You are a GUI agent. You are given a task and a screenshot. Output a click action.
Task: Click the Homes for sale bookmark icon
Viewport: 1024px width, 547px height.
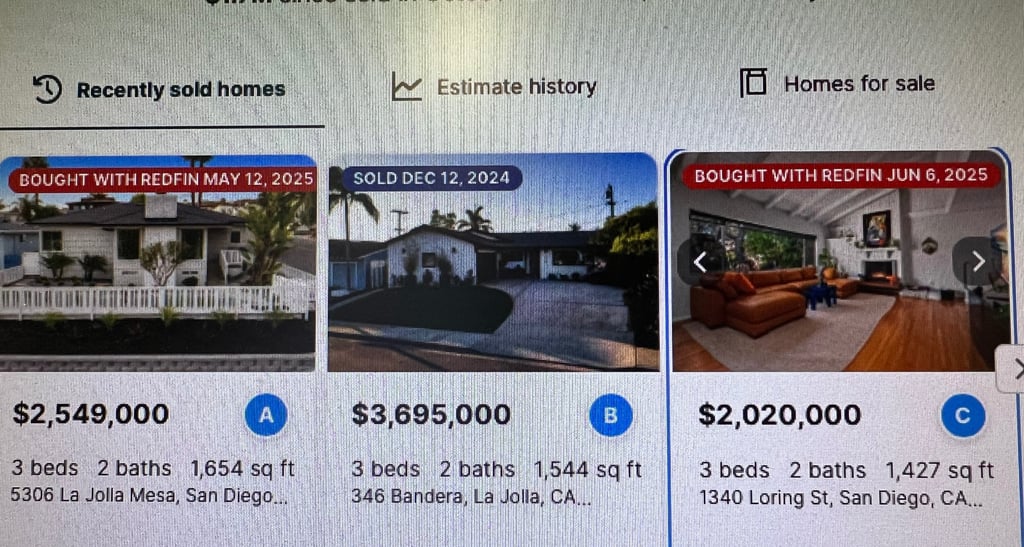753,83
